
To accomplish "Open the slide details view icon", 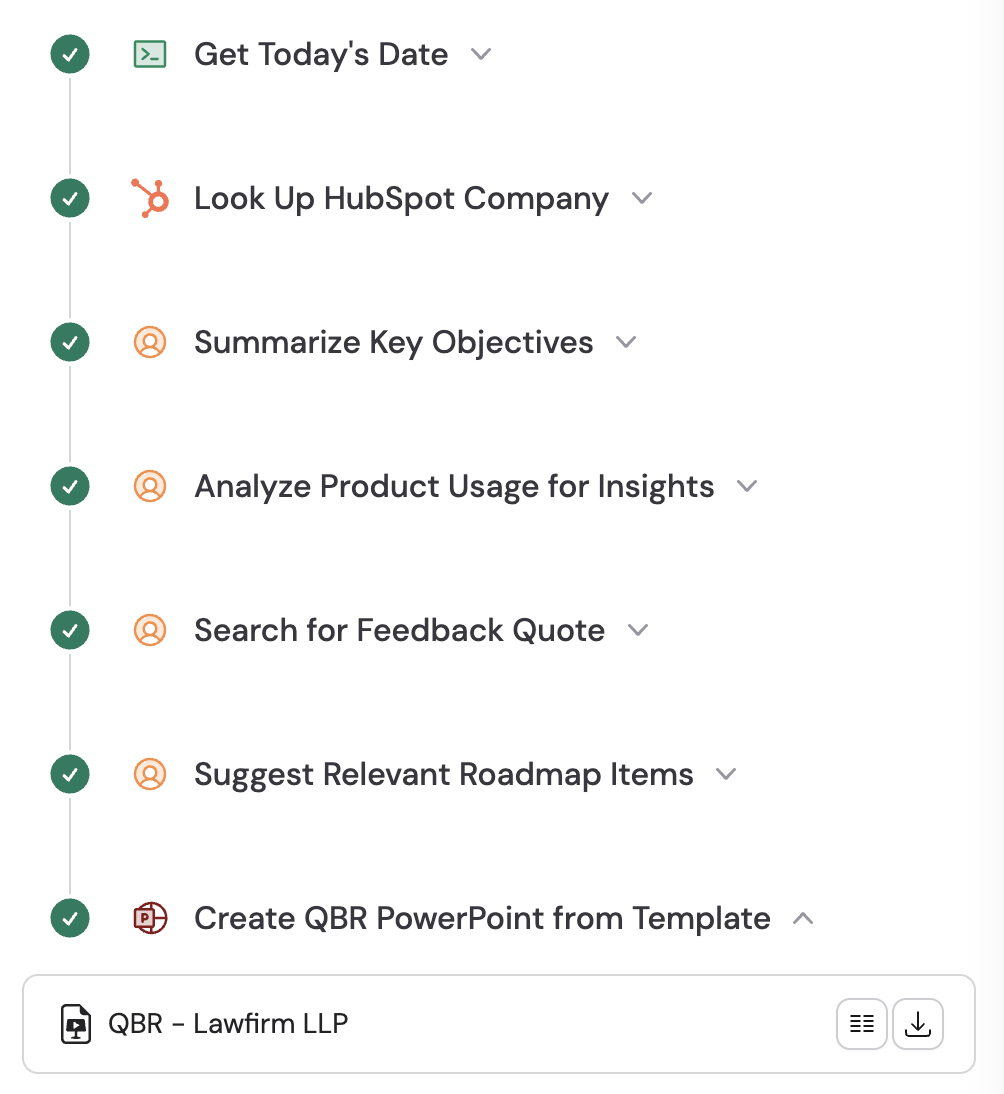I will (861, 1024).
